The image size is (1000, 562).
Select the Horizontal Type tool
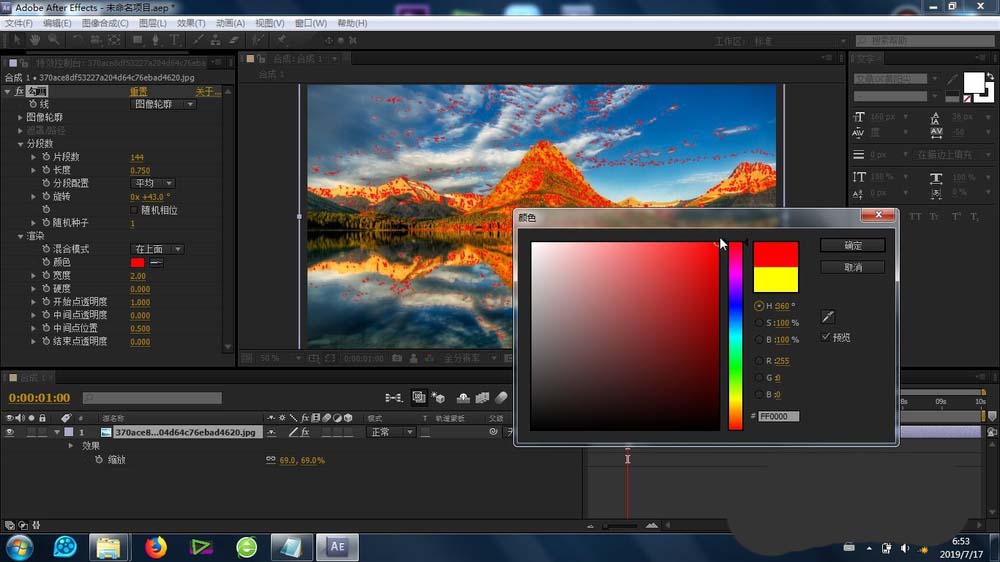click(x=174, y=40)
